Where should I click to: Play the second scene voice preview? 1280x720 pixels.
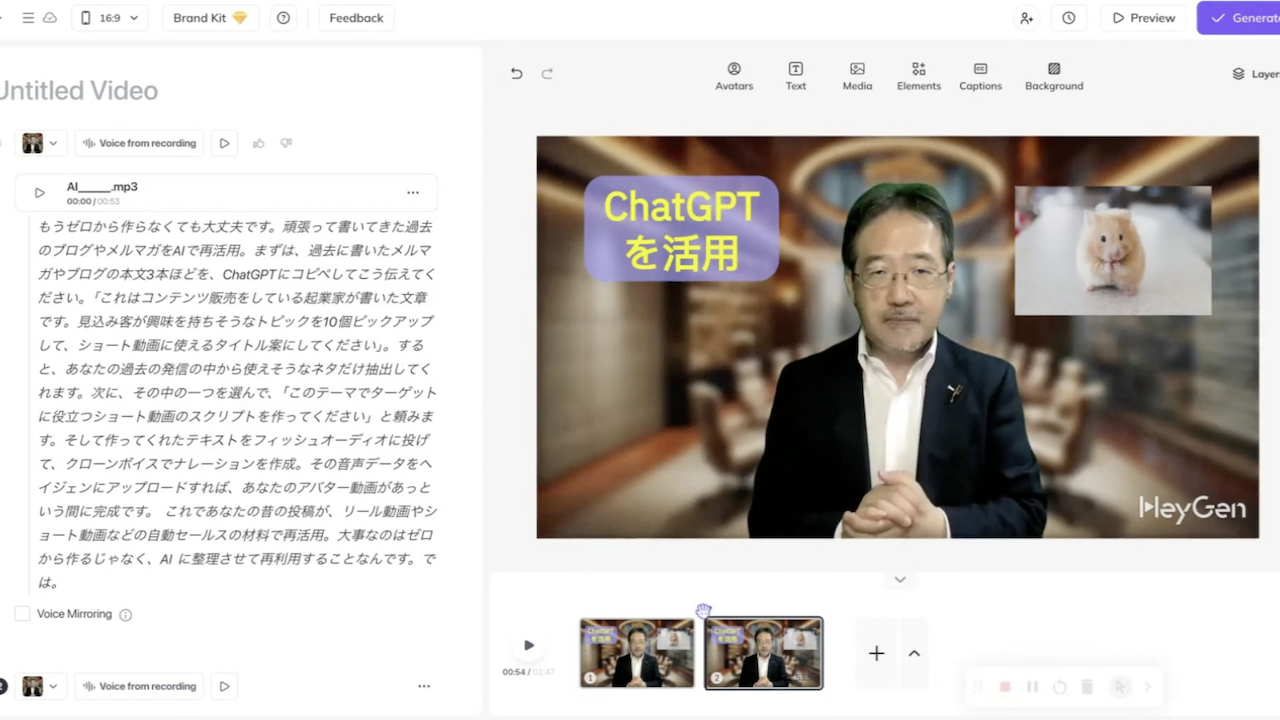[x=224, y=686]
